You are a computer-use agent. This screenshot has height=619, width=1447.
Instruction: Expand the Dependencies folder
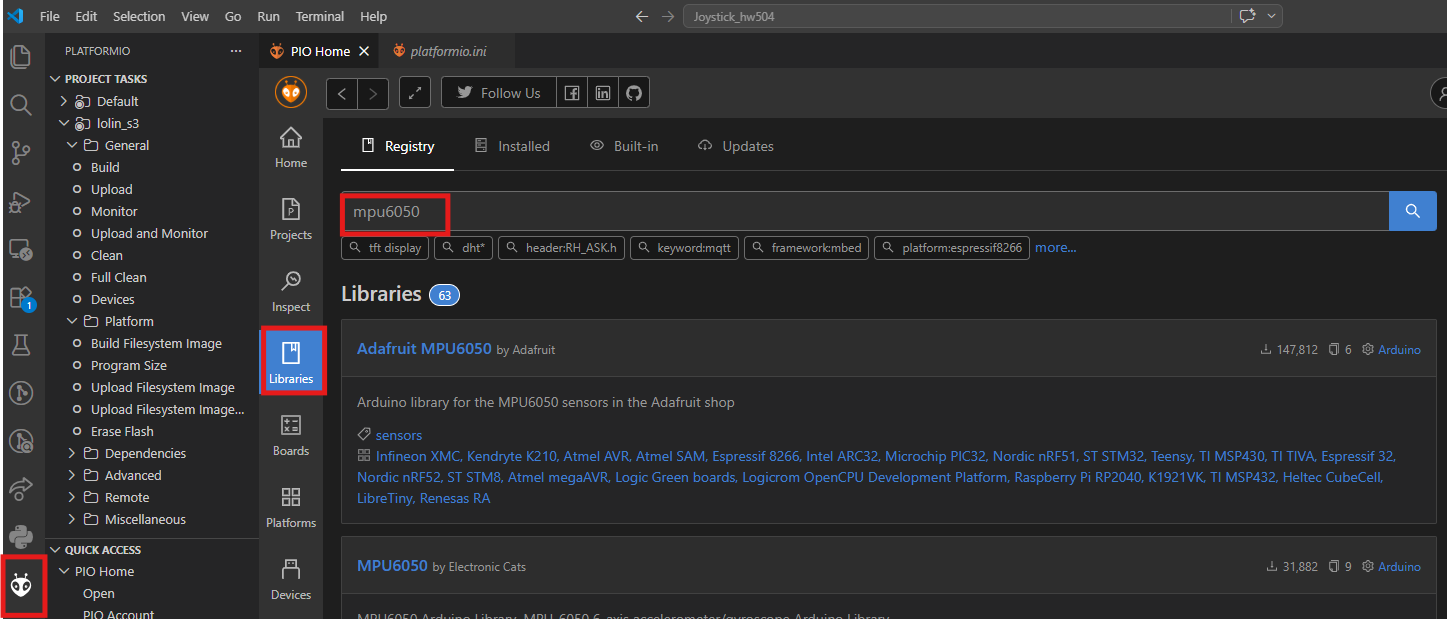[x=72, y=453]
